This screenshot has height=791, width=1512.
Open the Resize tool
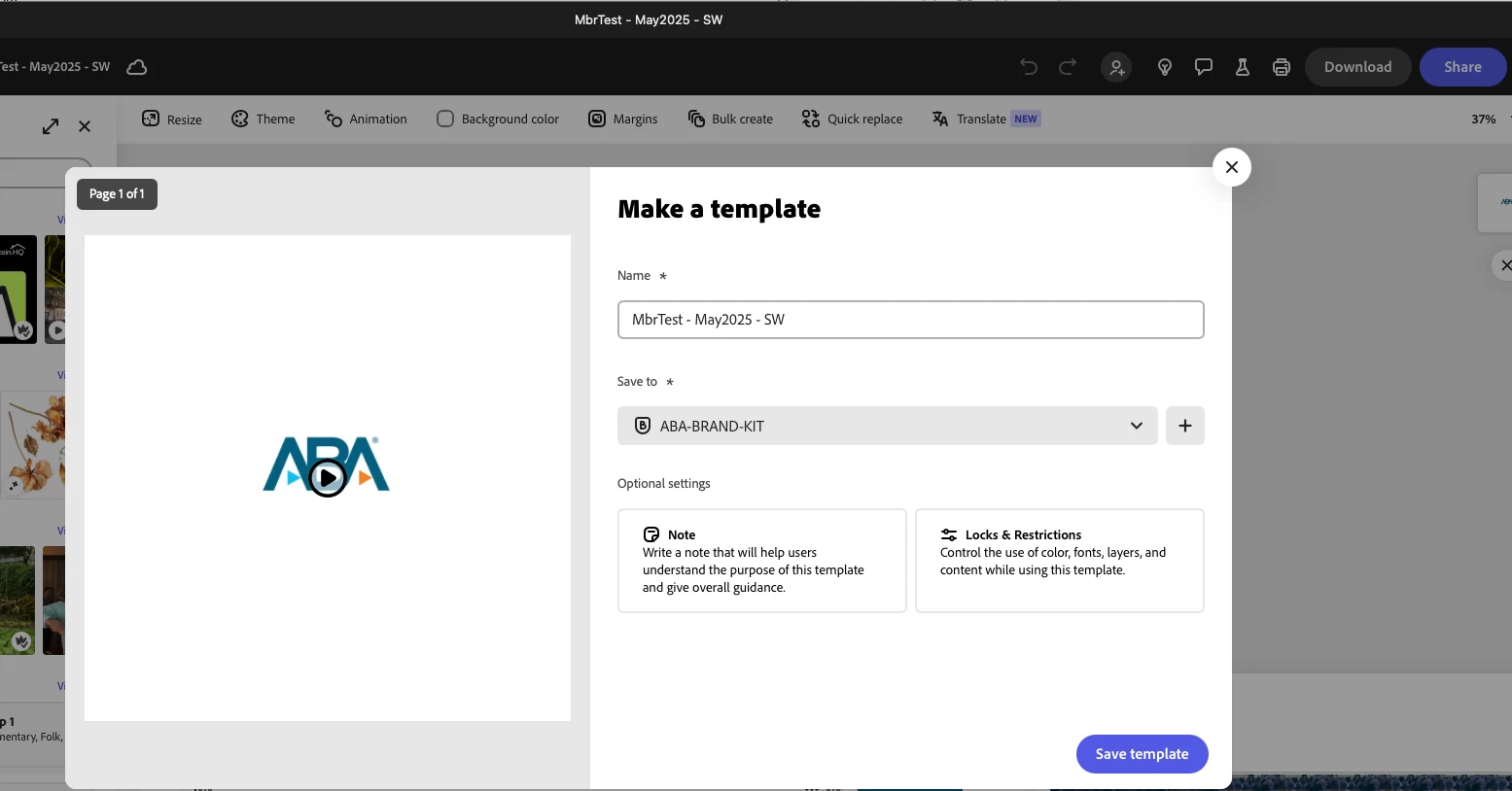pyautogui.click(x=172, y=119)
